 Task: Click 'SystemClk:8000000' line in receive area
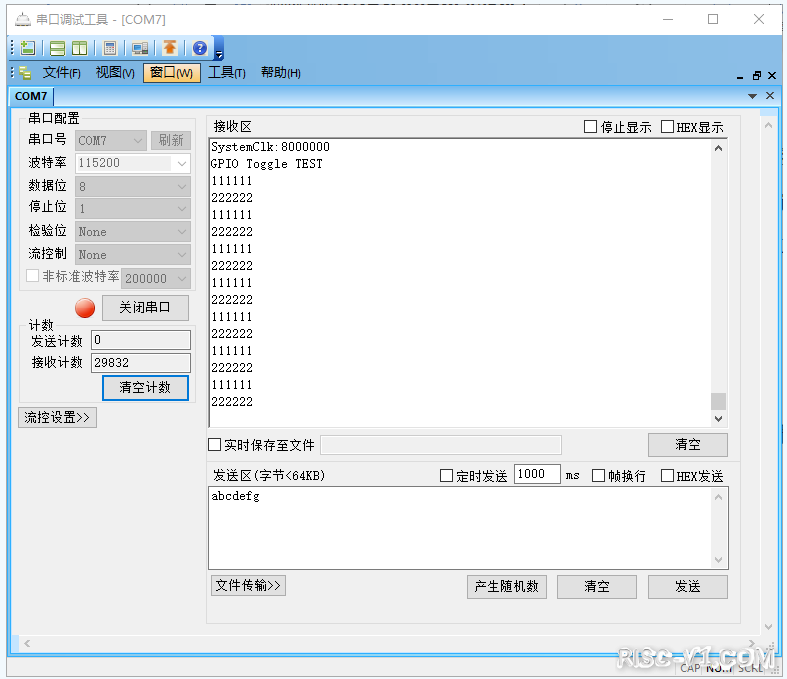tap(271, 147)
